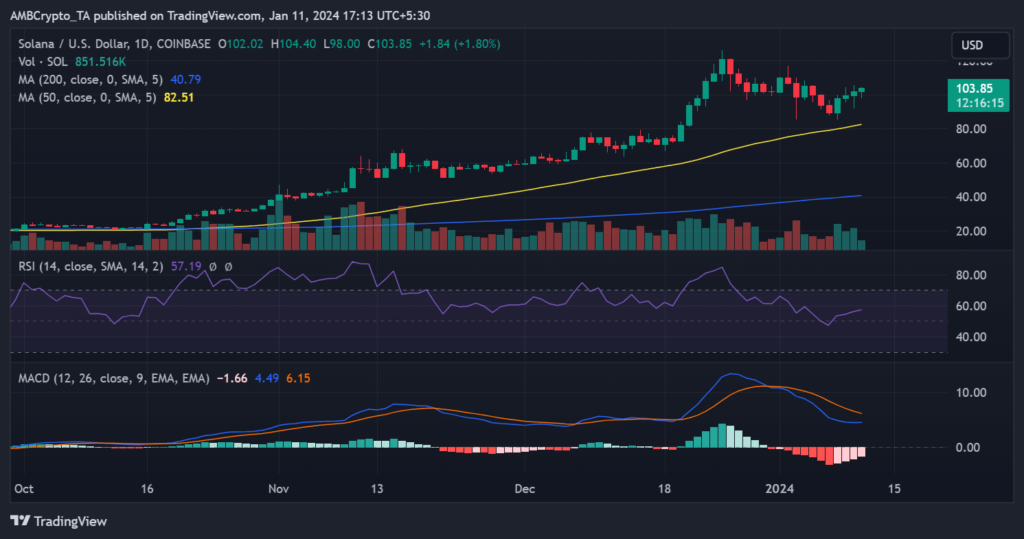Select the MA 200 indicator legend
The width and height of the screenshot is (1024, 539).
(84, 80)
